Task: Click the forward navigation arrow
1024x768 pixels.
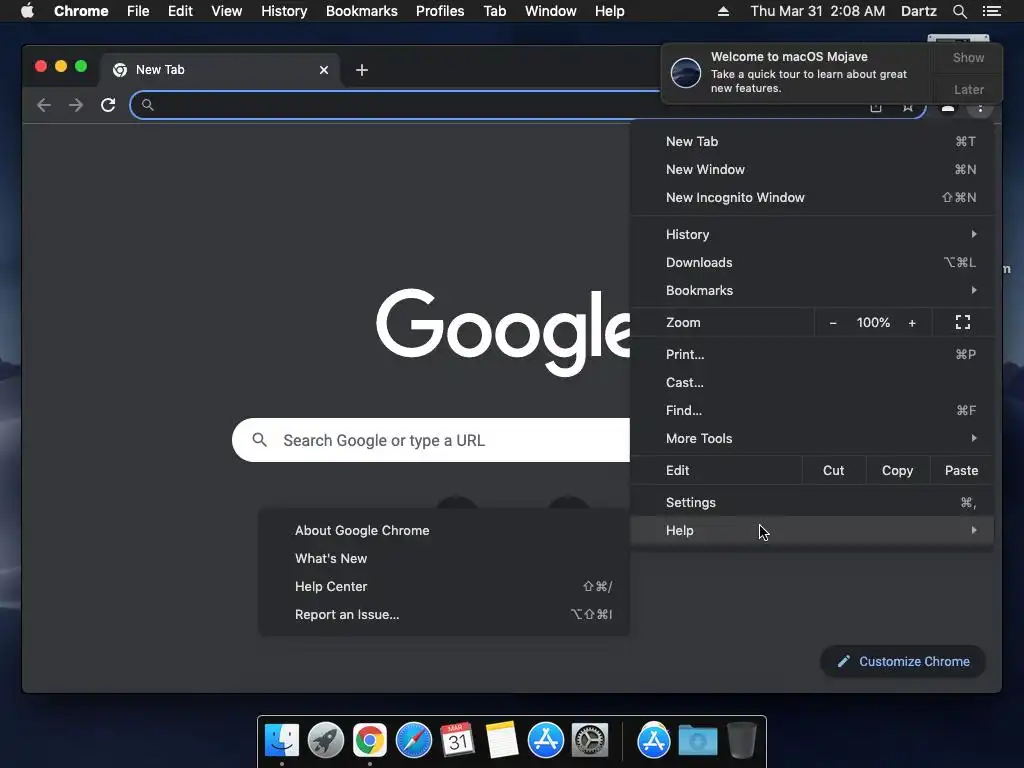Action: coord(76,105)
